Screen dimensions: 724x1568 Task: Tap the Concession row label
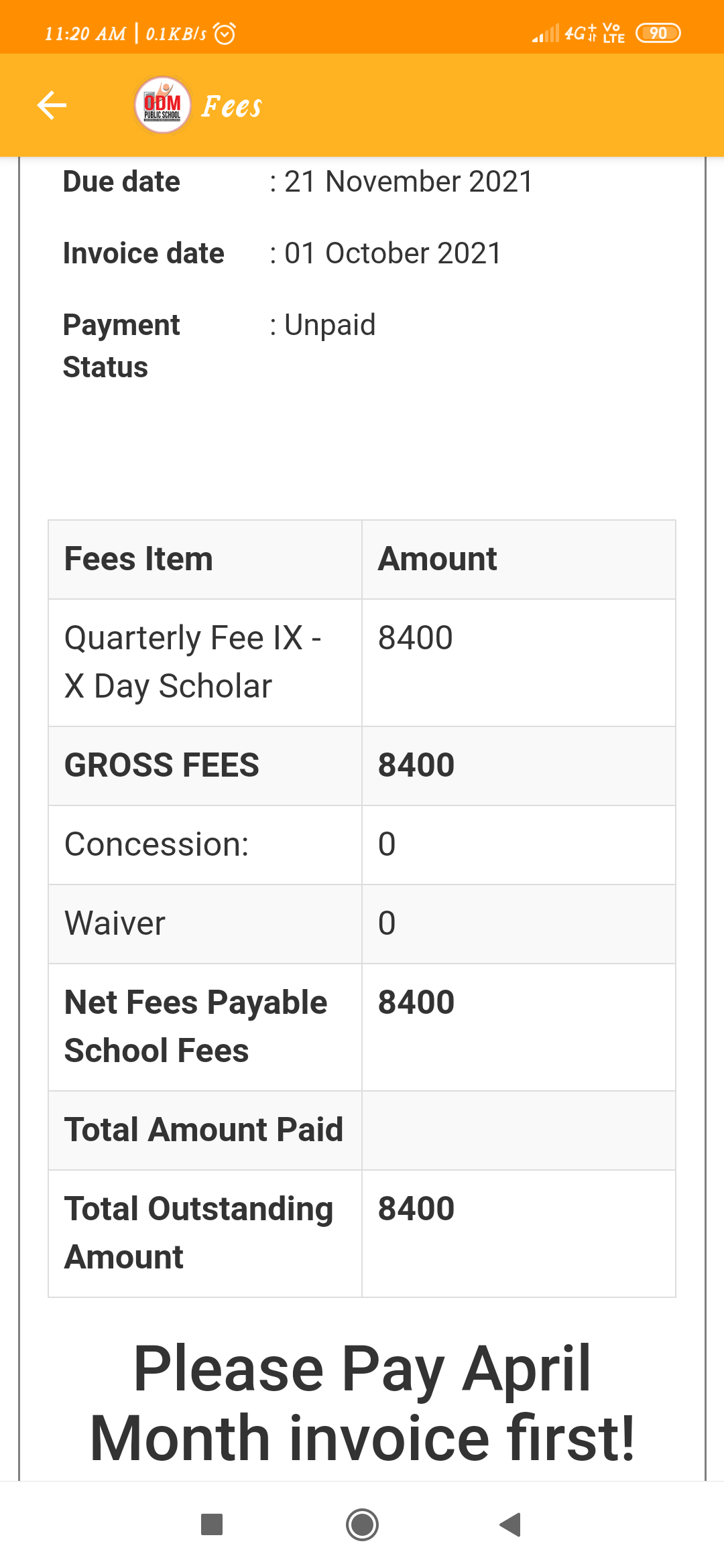(157, 844)
